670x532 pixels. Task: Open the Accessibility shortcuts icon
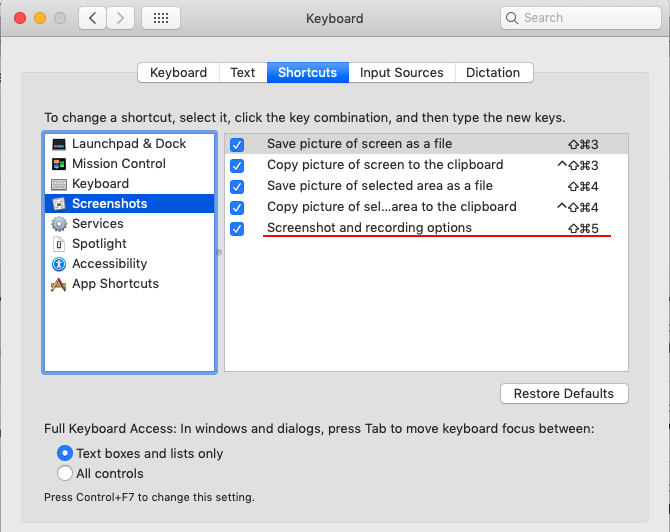pos(59,264)
